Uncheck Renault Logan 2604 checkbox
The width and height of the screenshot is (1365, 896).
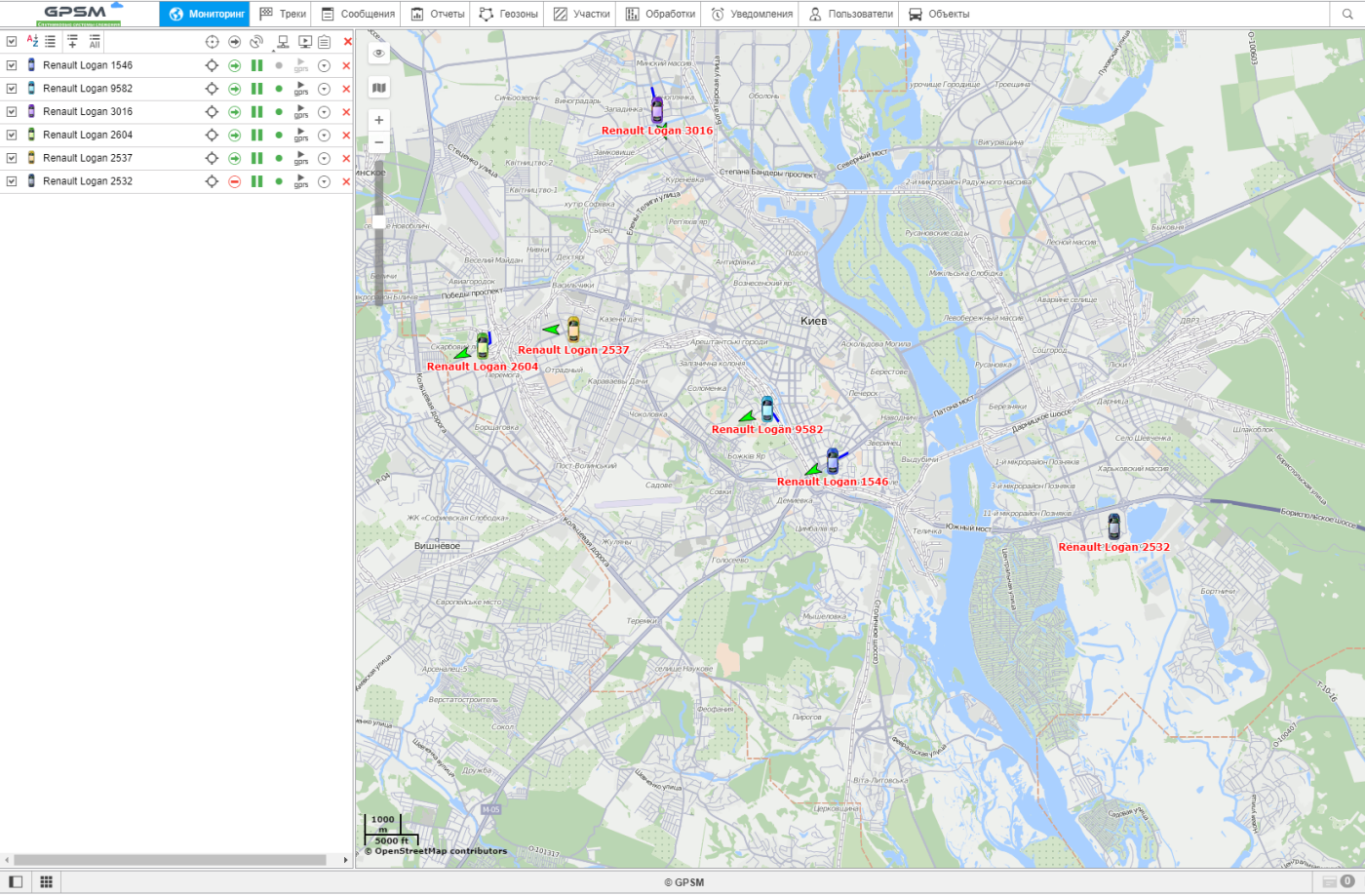coord(12,135)
